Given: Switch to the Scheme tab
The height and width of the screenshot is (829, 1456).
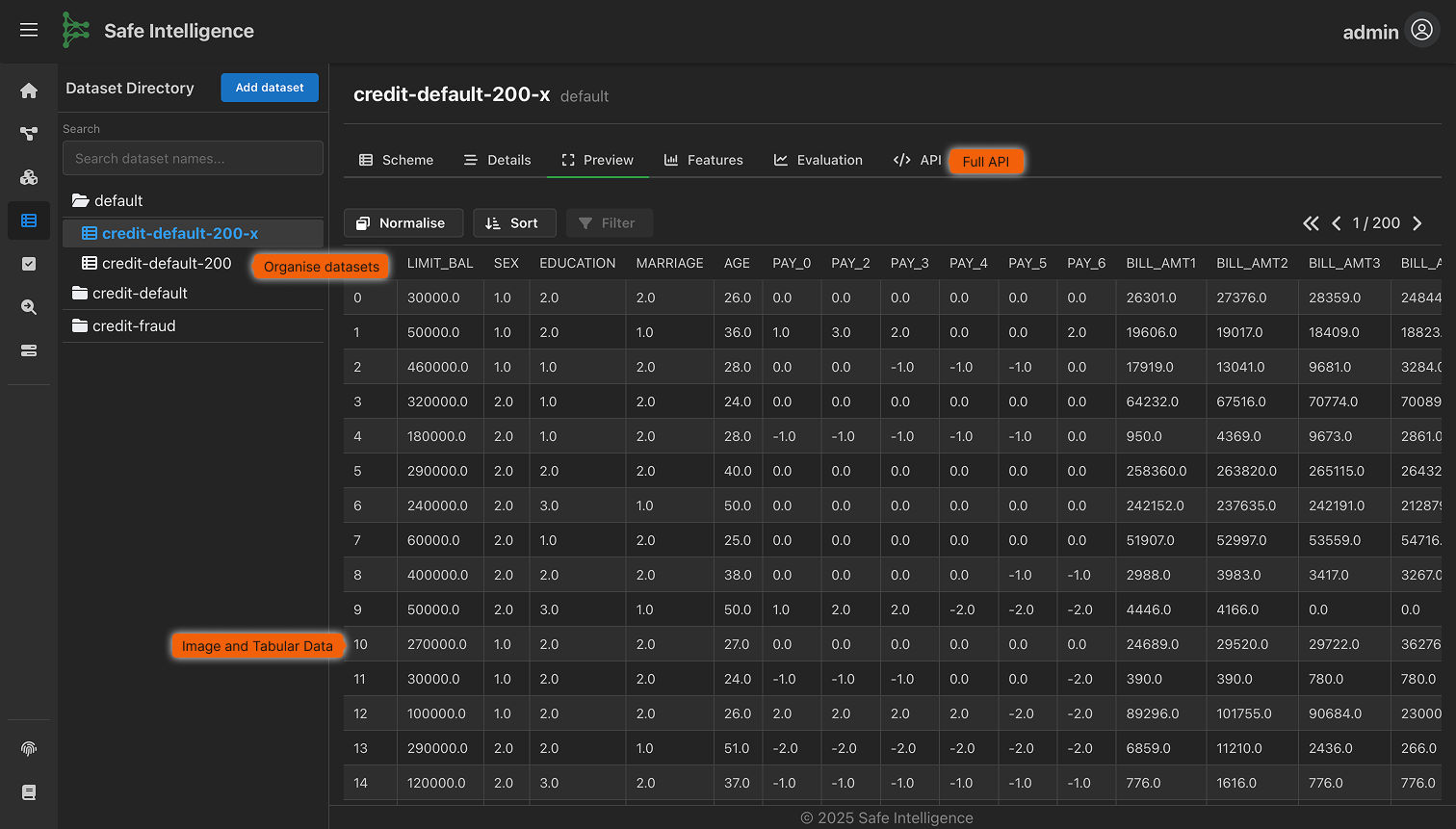Looking at the screenshot, I should 397,160.
